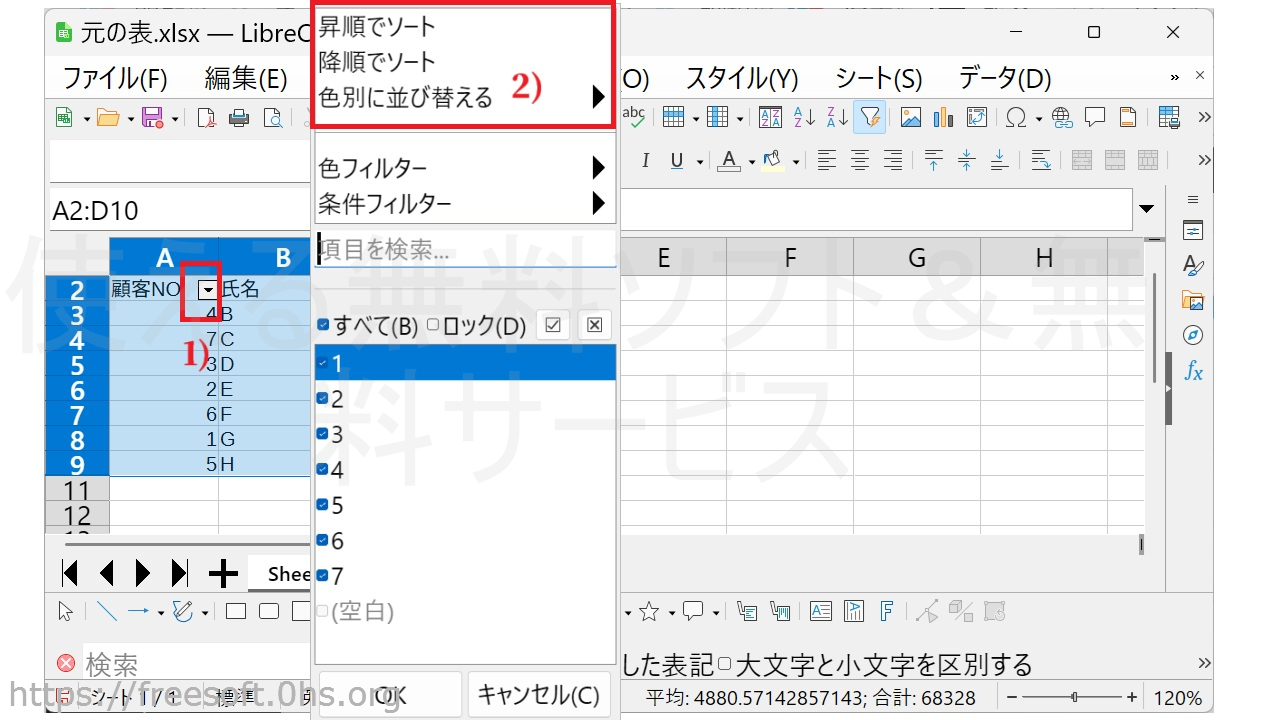Image resolution: width=1280 pixels, height=720 pixels.
Task: Click the Insert Image icon
Action: pos(910,118)
